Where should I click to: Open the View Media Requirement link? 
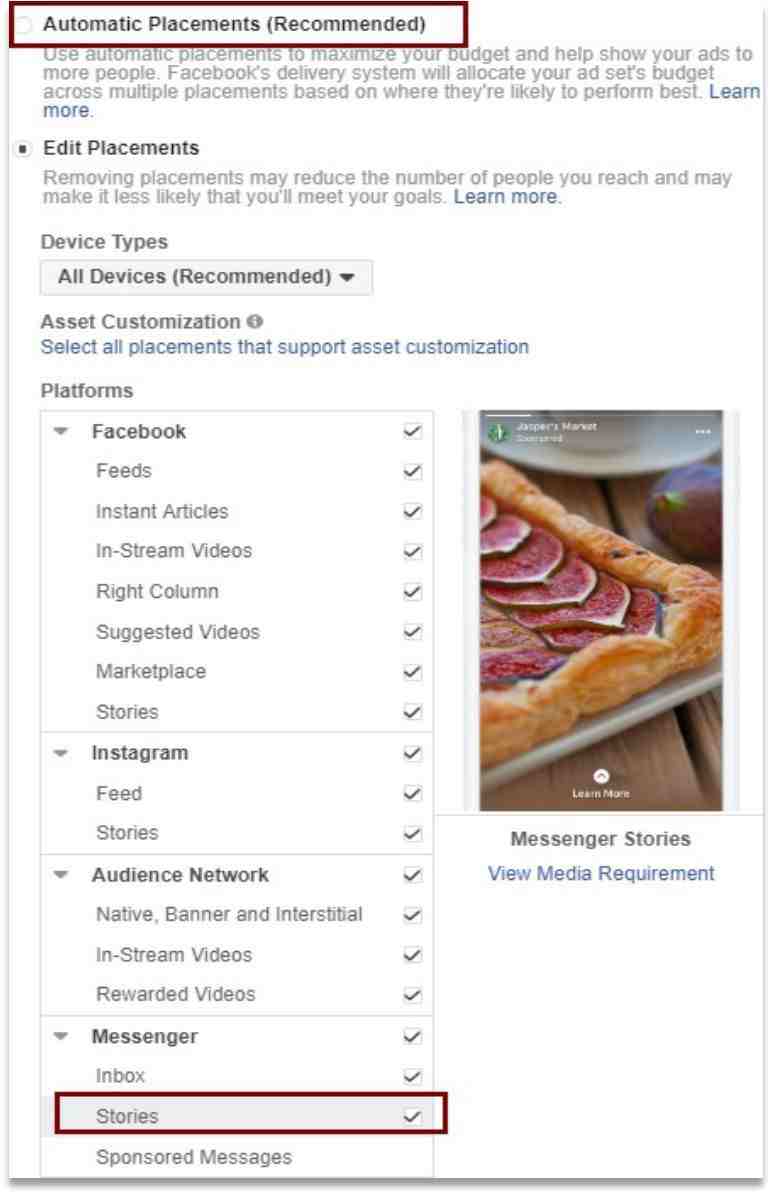(x=601, y=873)
